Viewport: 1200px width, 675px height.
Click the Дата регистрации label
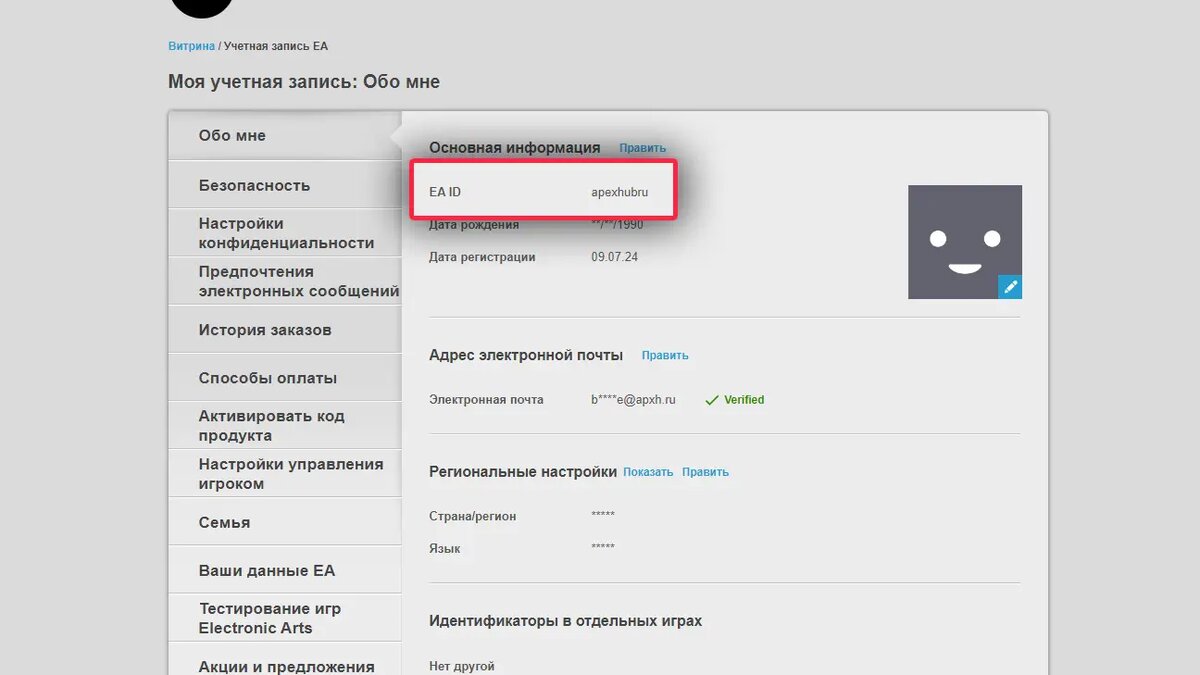[482, 257]
